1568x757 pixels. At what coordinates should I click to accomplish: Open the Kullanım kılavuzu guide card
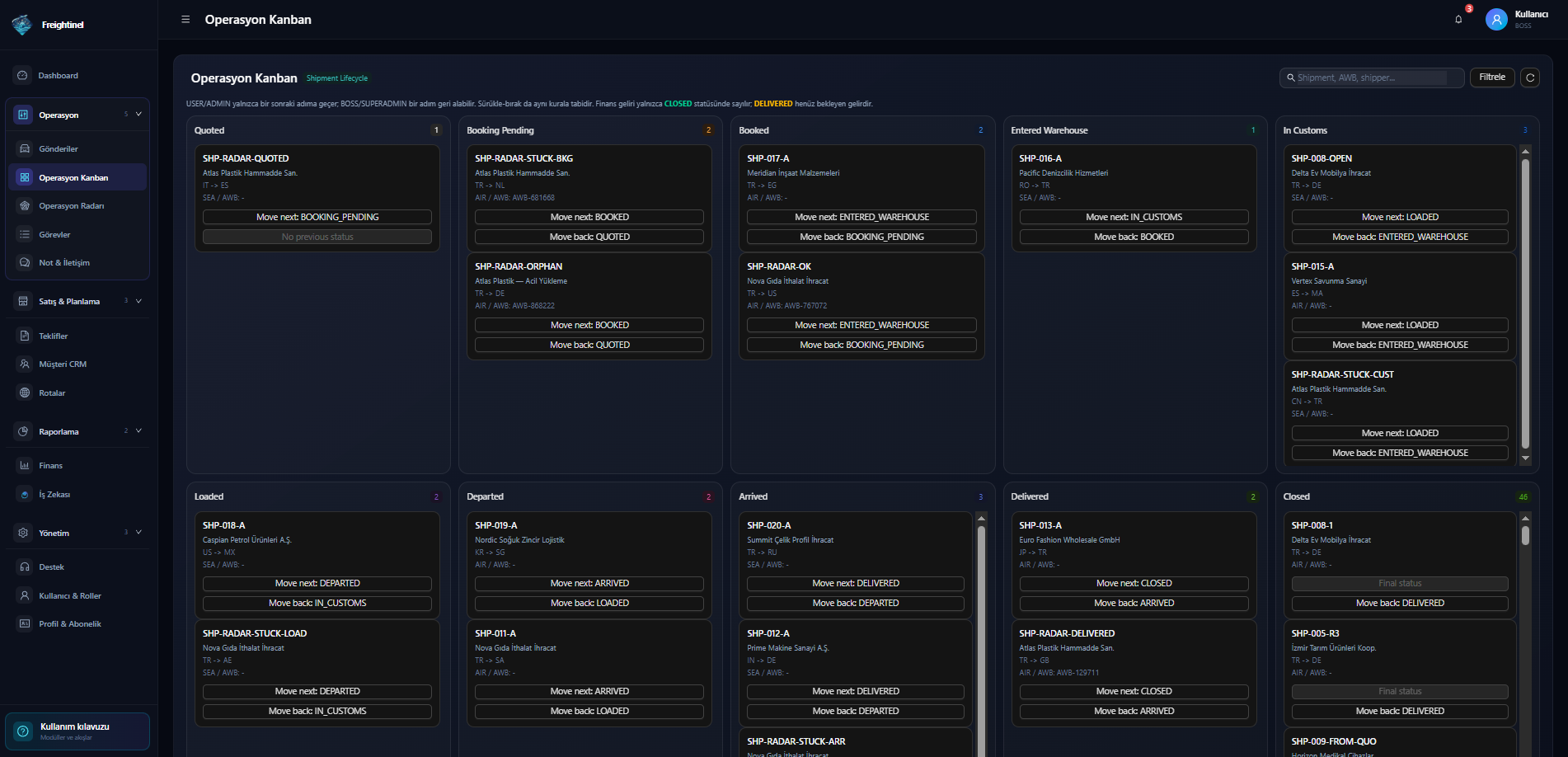click(x=77, y=731)
